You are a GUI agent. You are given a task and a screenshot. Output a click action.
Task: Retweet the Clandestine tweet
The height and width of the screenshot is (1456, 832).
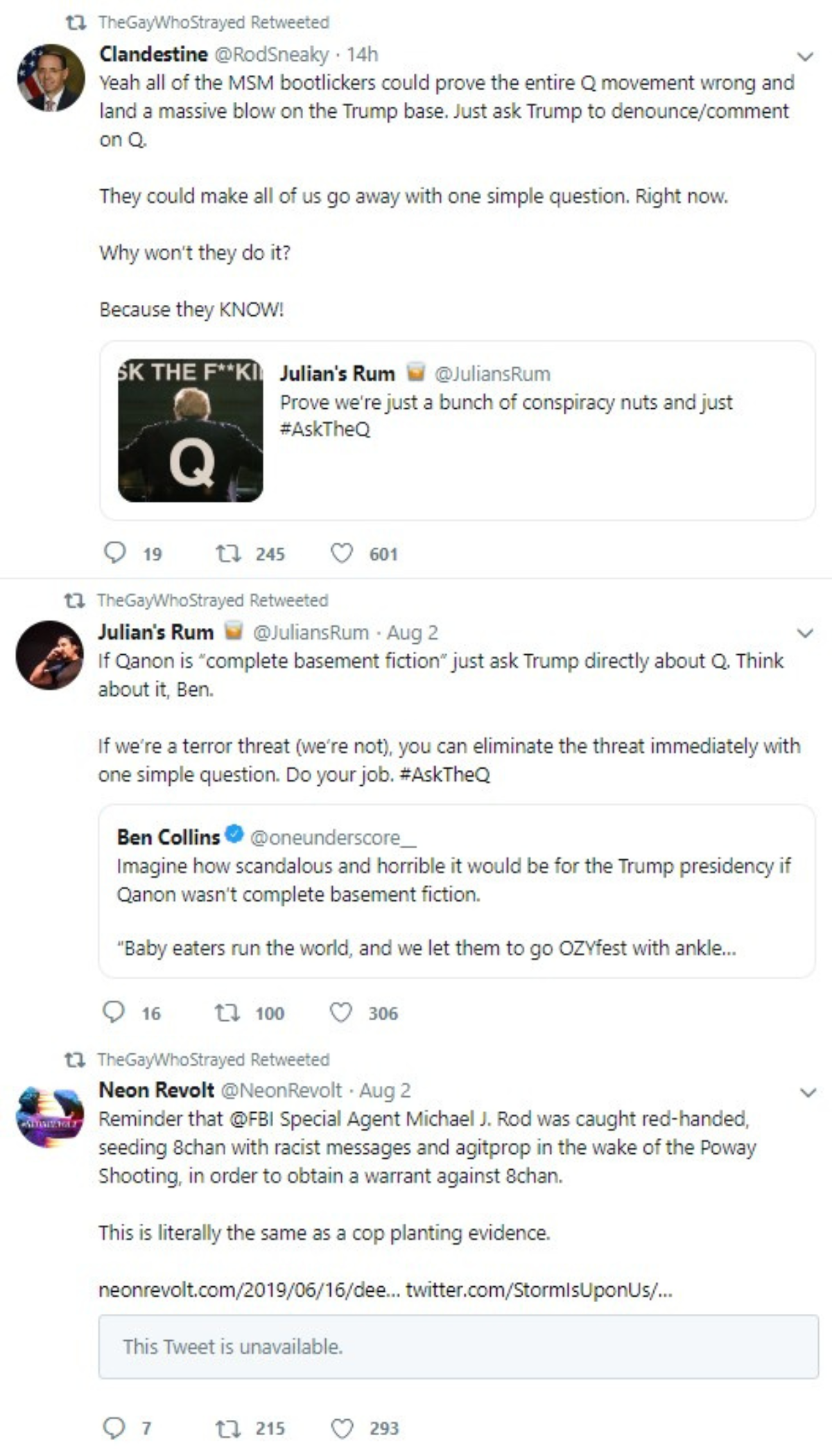228,553
